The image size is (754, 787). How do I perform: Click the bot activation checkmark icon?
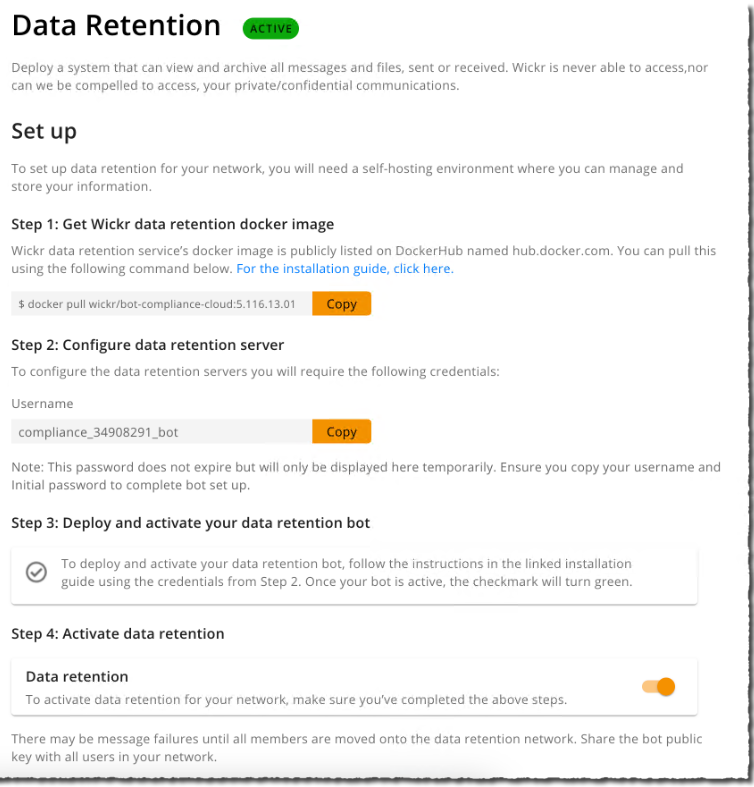click(x=36, y=573)
